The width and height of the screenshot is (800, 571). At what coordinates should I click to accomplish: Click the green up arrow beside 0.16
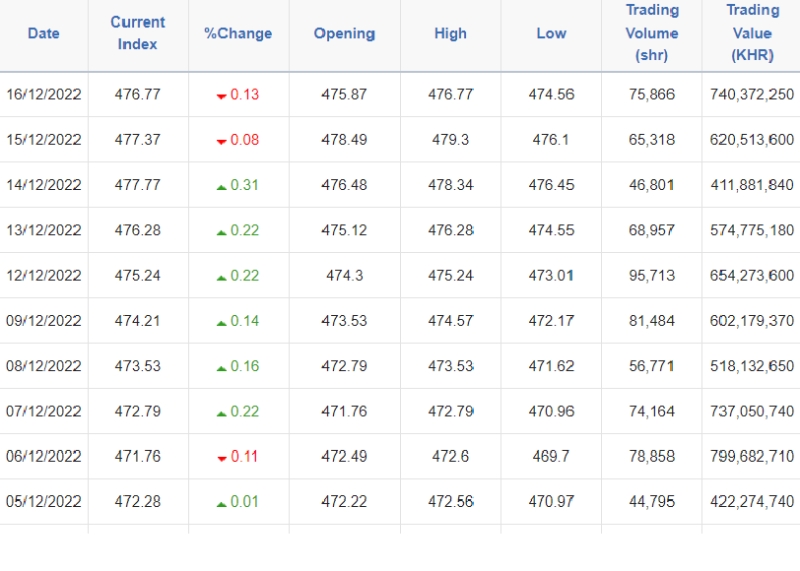[222, 367]
